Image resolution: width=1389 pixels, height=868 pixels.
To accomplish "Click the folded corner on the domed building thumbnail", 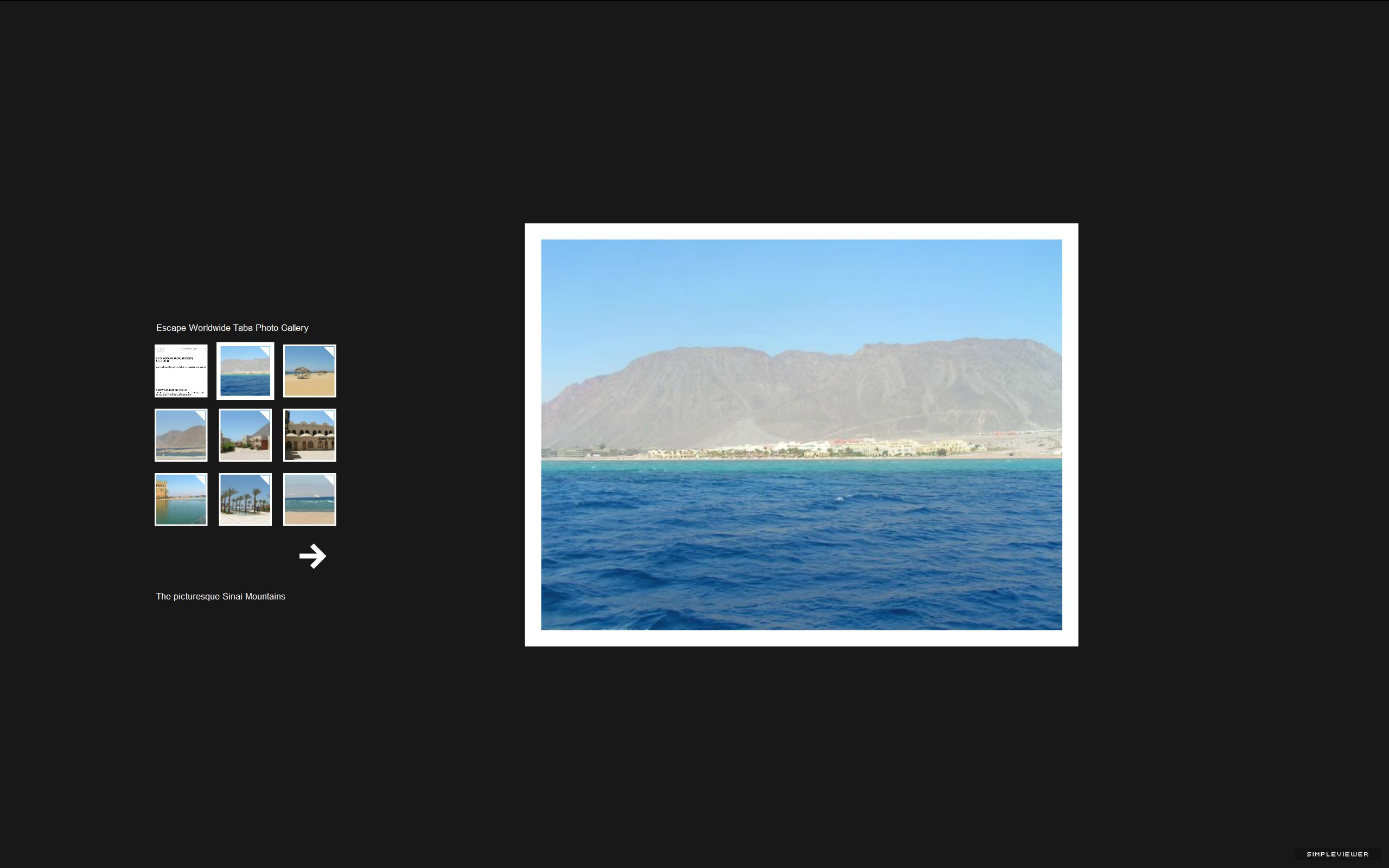I will (x=330, y=414).
